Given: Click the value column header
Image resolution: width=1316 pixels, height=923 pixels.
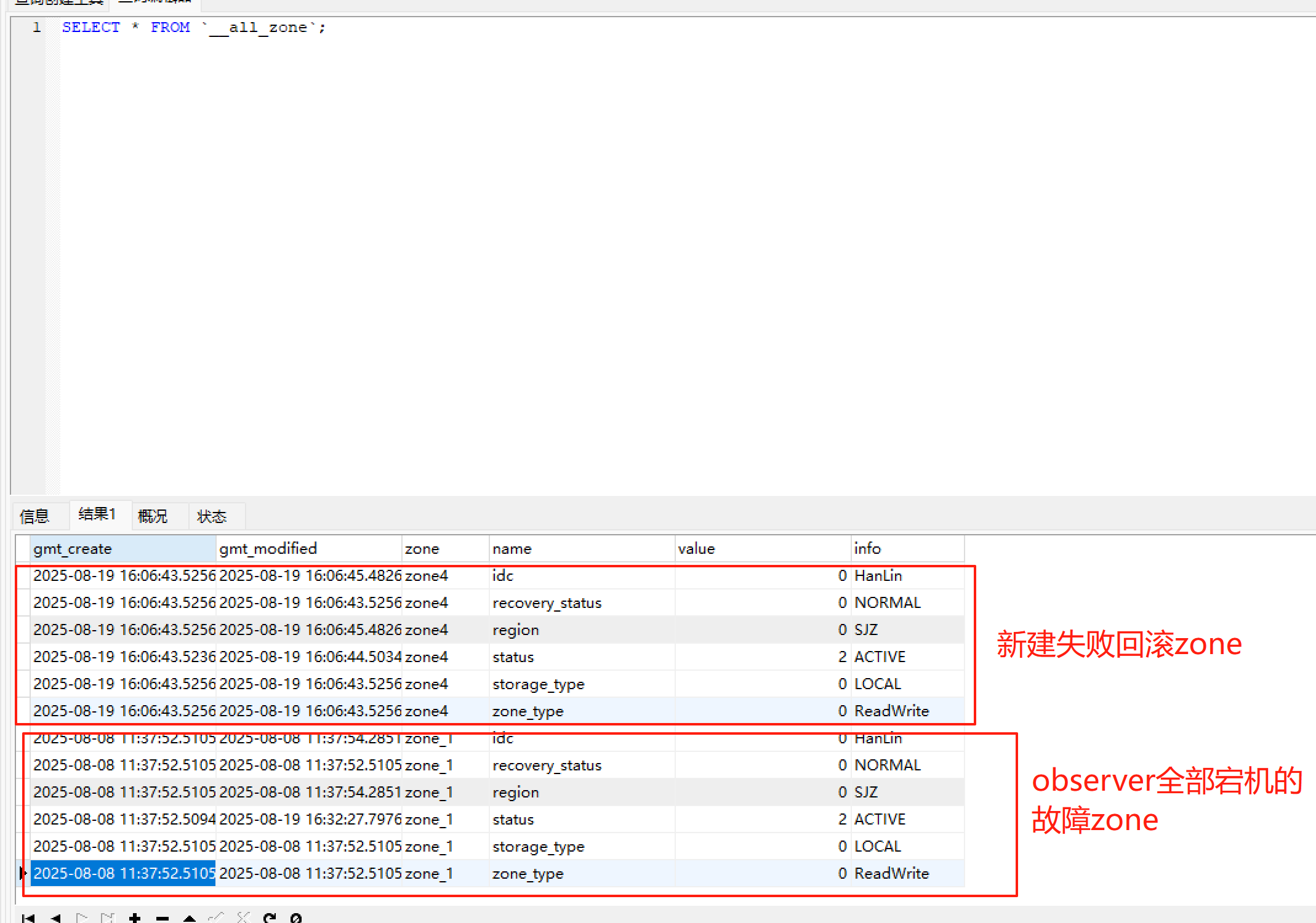Looking at the screenshot, I should point(763,548).
